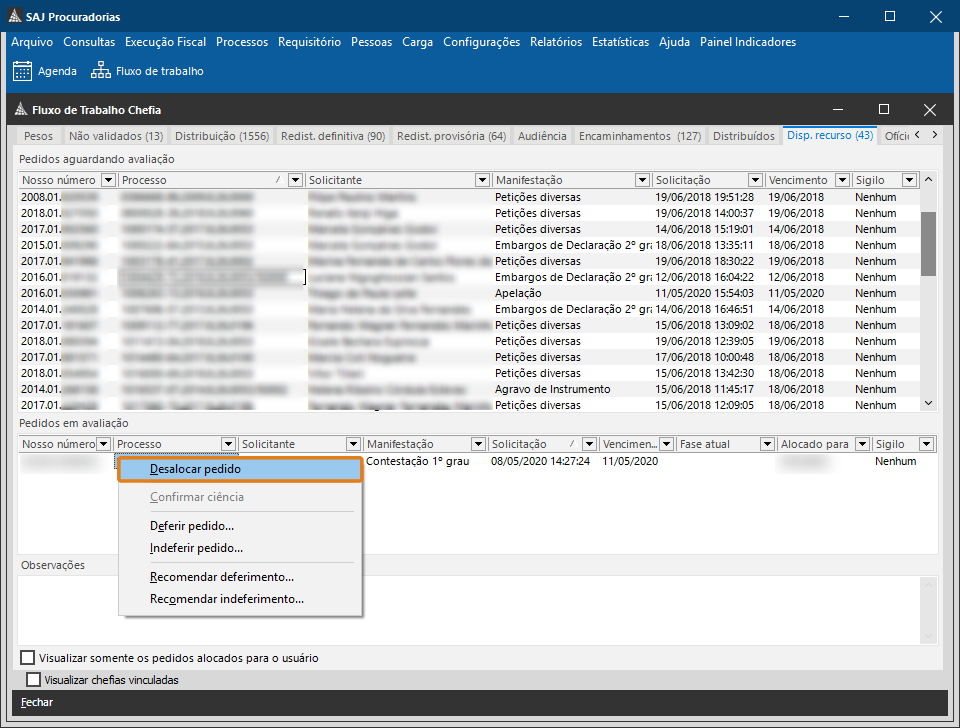Enable Visualizar somente os pedidos alocados checkbox
Viewport: 960px width, 728px height.
(x=28, y=658)
